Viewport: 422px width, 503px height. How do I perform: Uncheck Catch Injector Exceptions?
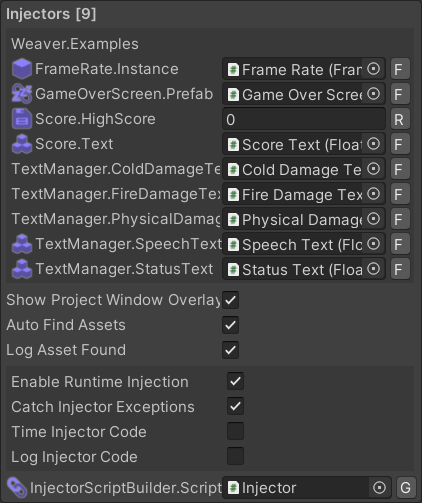235,406
